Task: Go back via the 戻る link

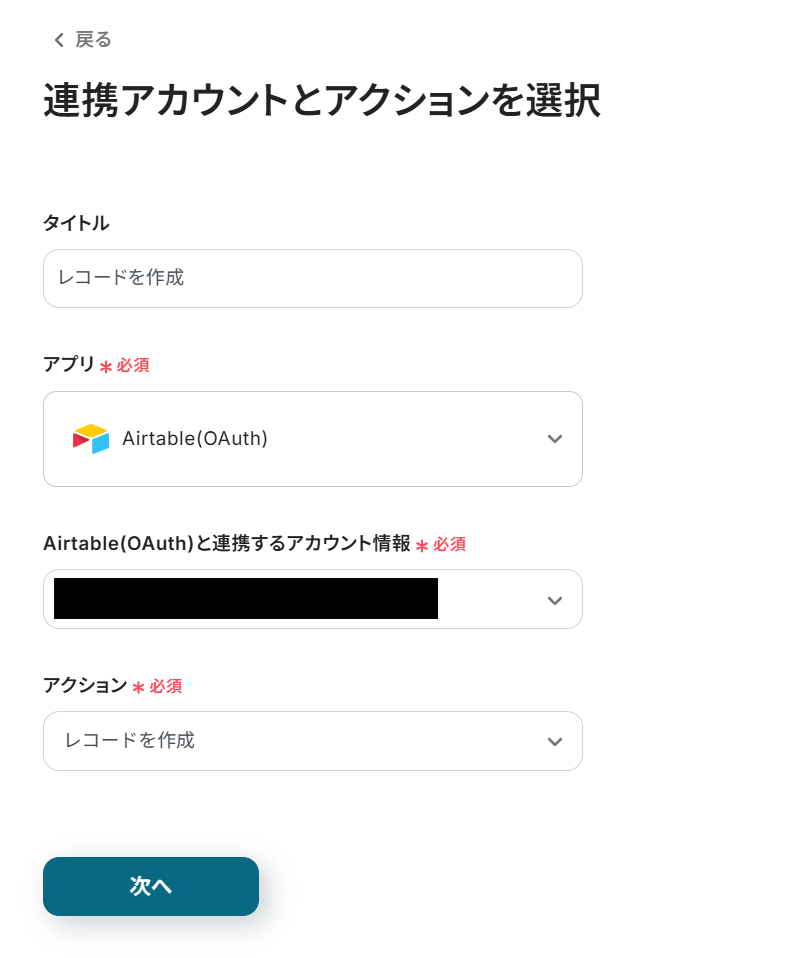Action: pos(93,40)
